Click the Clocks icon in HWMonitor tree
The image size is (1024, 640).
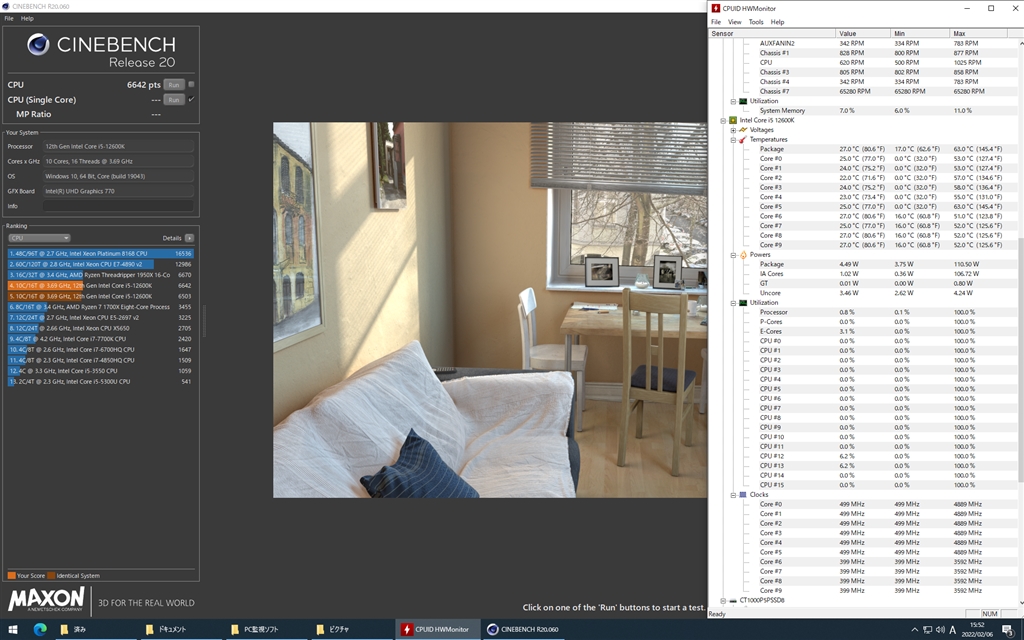[743, 494]
